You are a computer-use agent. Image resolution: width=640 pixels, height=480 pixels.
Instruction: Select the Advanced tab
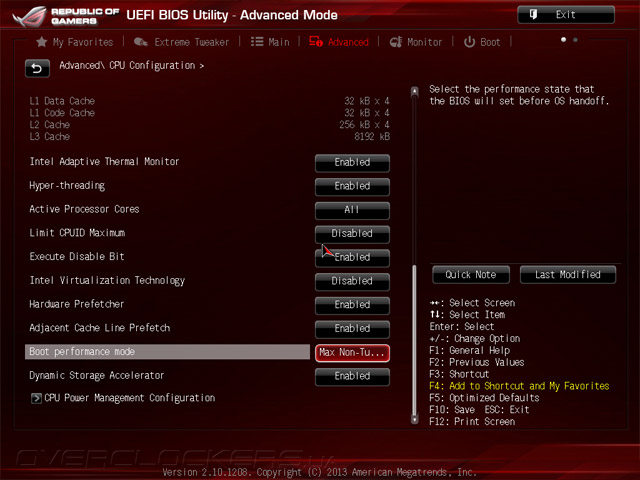pyautogui.click(x=339, y=42)
